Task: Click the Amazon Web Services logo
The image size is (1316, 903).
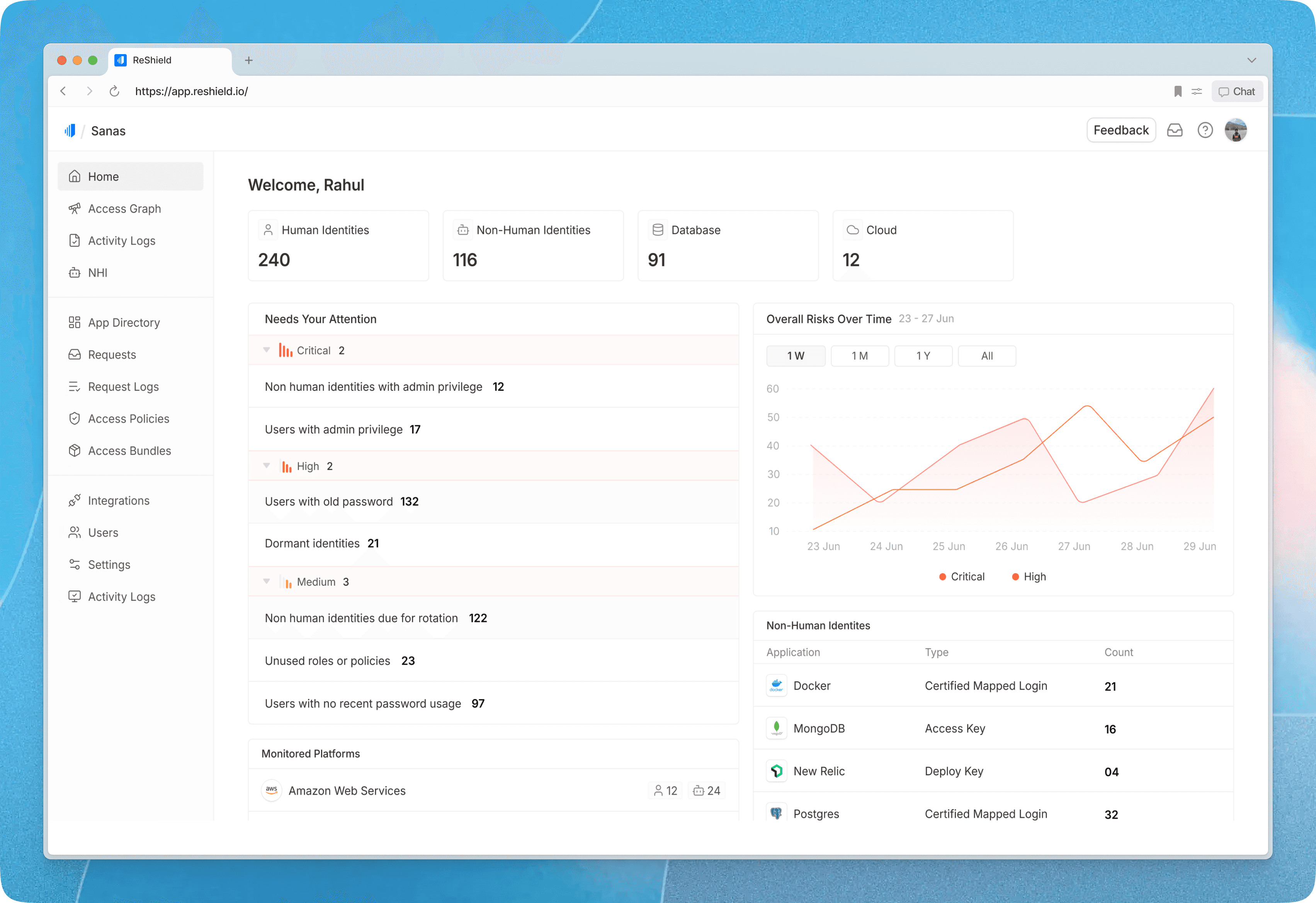Action: 272,790
